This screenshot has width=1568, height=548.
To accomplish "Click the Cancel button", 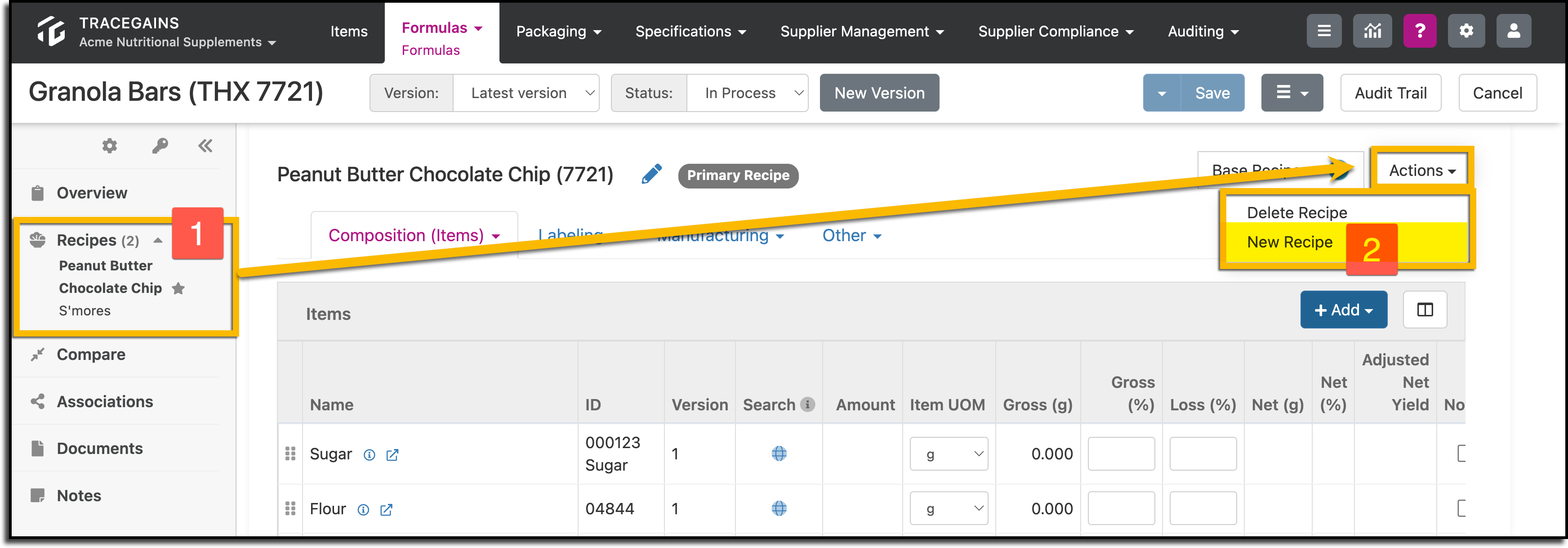I will pos(1497,93).
